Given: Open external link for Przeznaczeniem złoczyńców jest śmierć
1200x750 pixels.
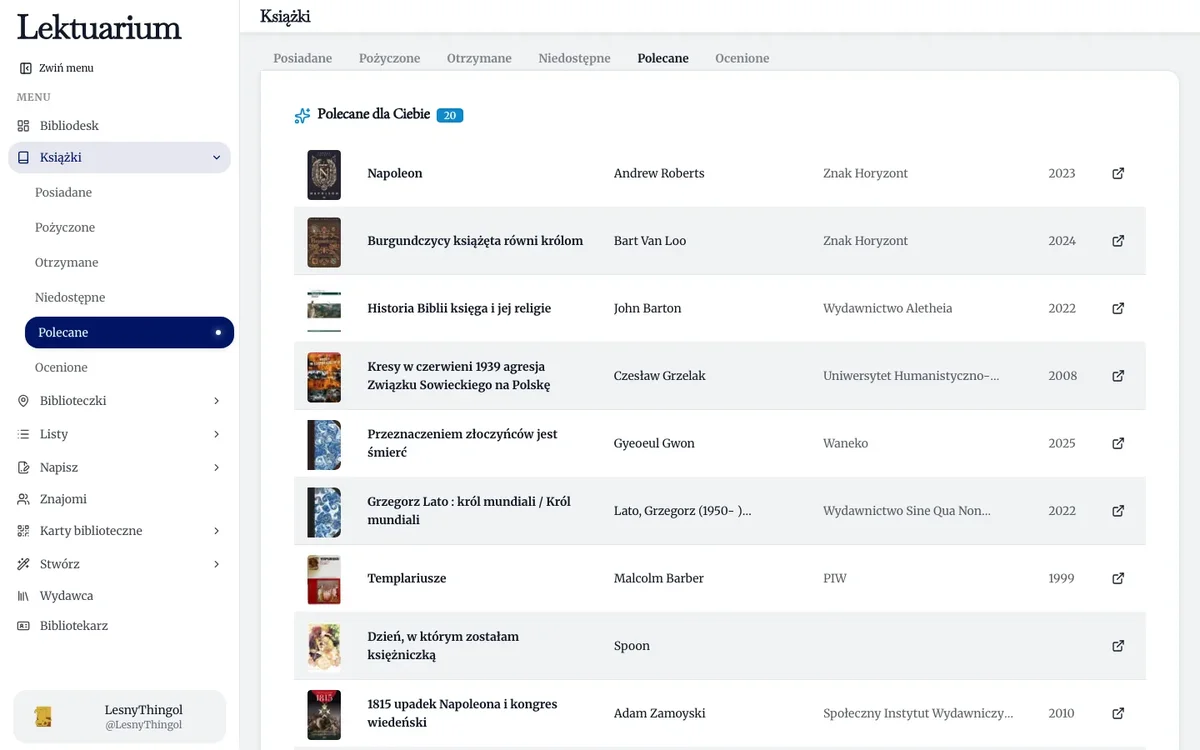Looking at the screenshot, I should (x=1118, y=443).
